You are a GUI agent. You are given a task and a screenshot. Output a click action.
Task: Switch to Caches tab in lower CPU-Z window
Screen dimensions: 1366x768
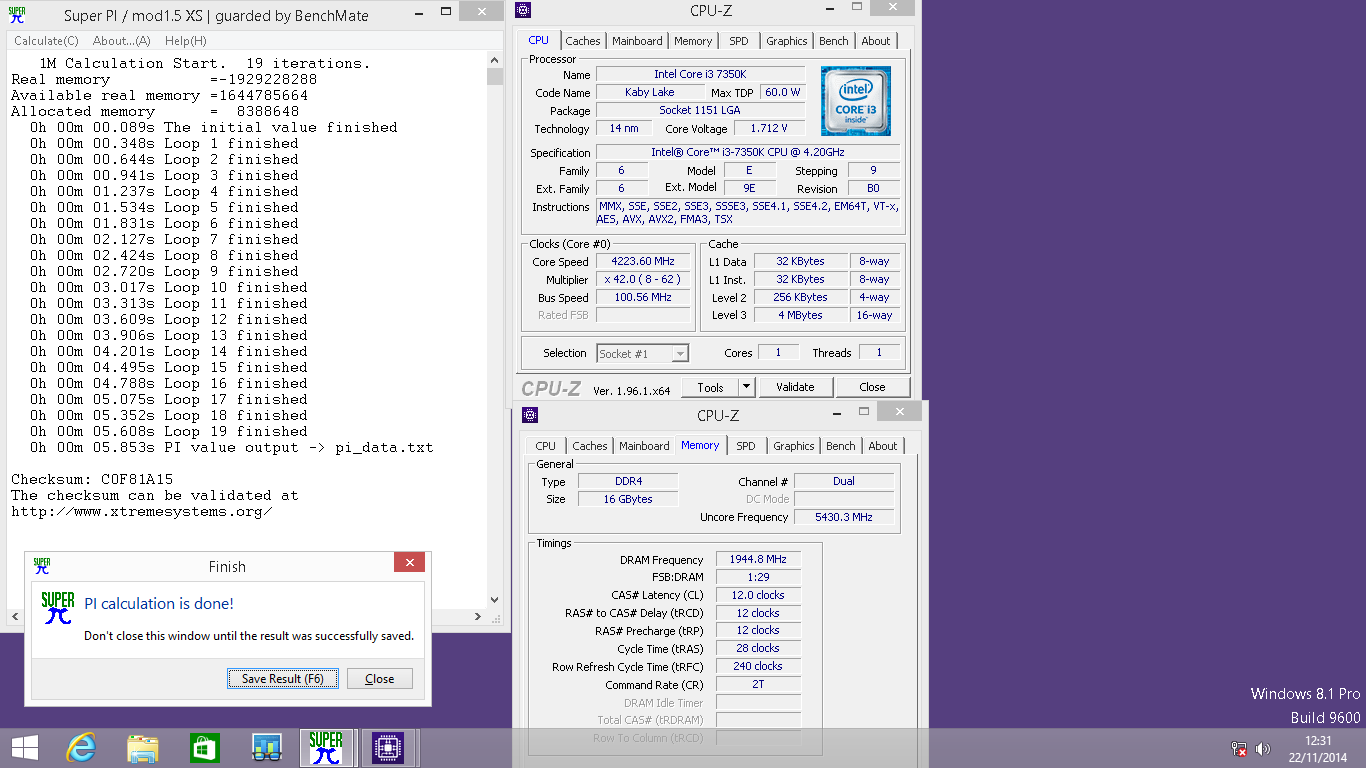590,446
